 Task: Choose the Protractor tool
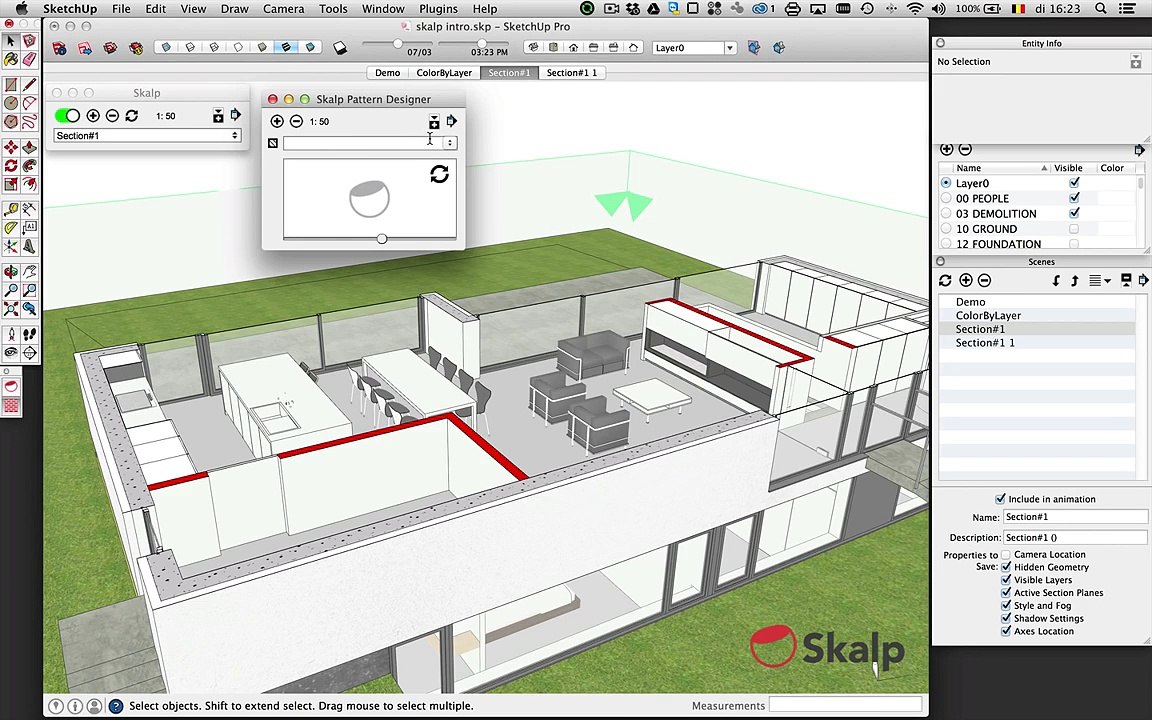click(x=10, y=228)
